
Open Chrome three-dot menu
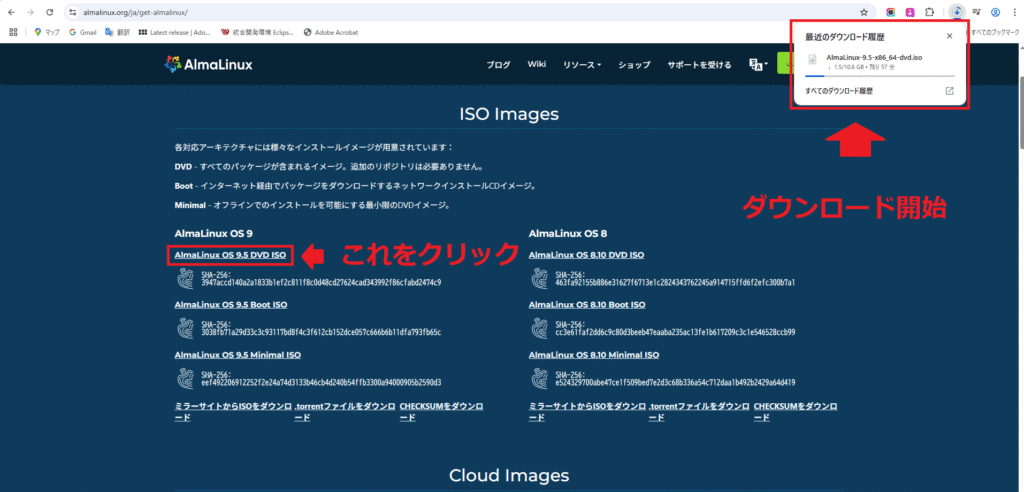click(x=1013, y=12)
